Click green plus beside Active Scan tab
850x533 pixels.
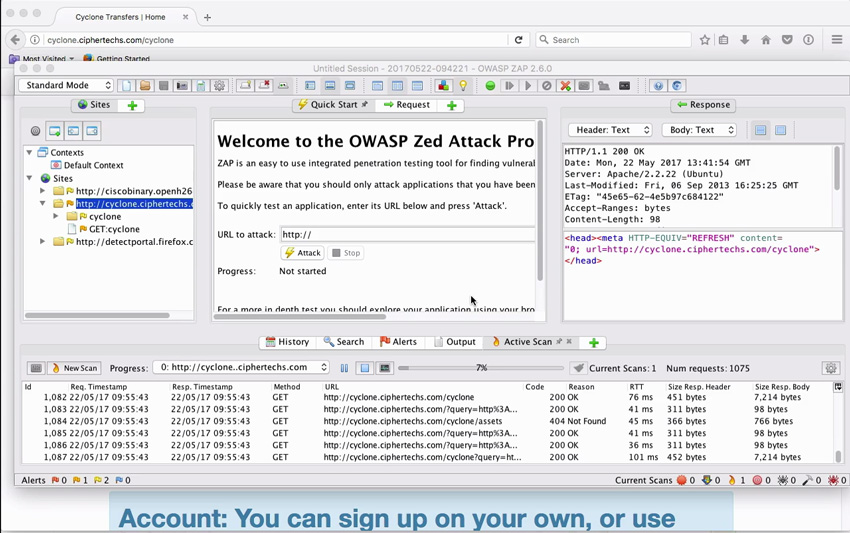(594, 343)
